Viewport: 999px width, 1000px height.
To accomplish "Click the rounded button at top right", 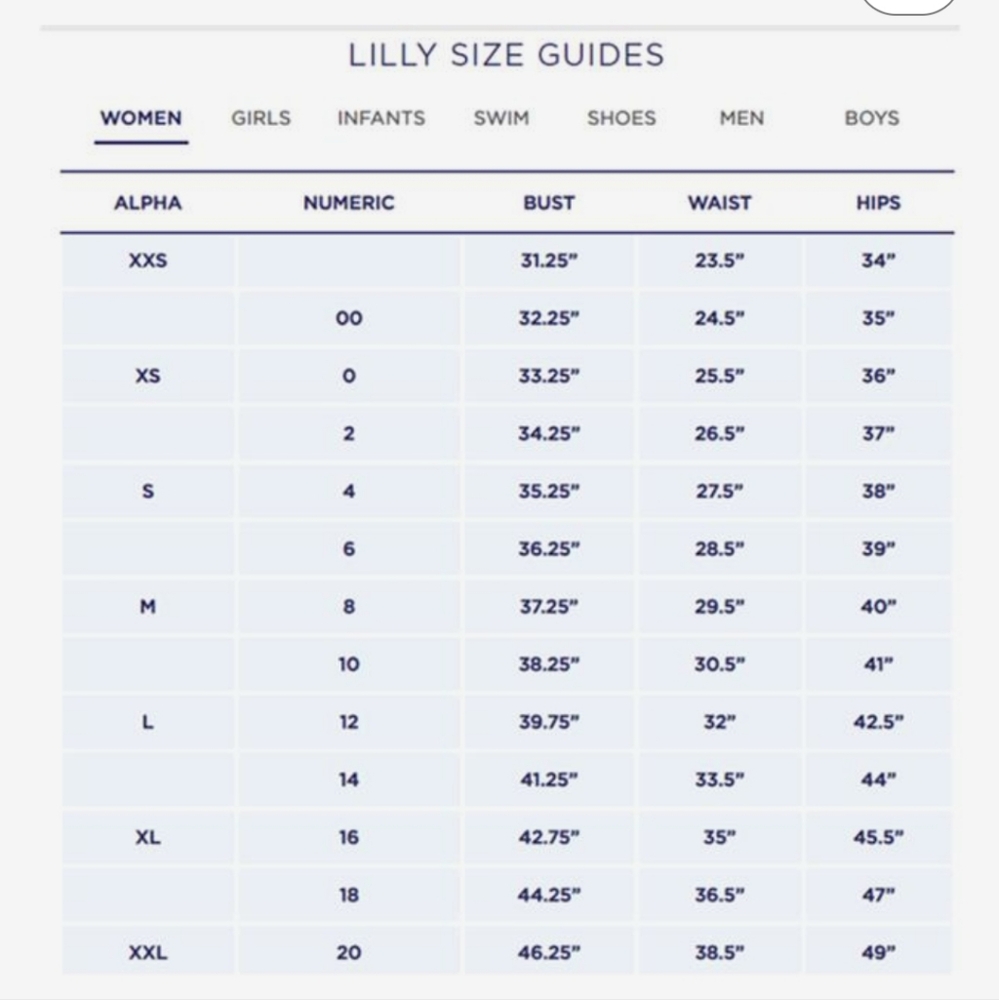I will click(908, 5).
